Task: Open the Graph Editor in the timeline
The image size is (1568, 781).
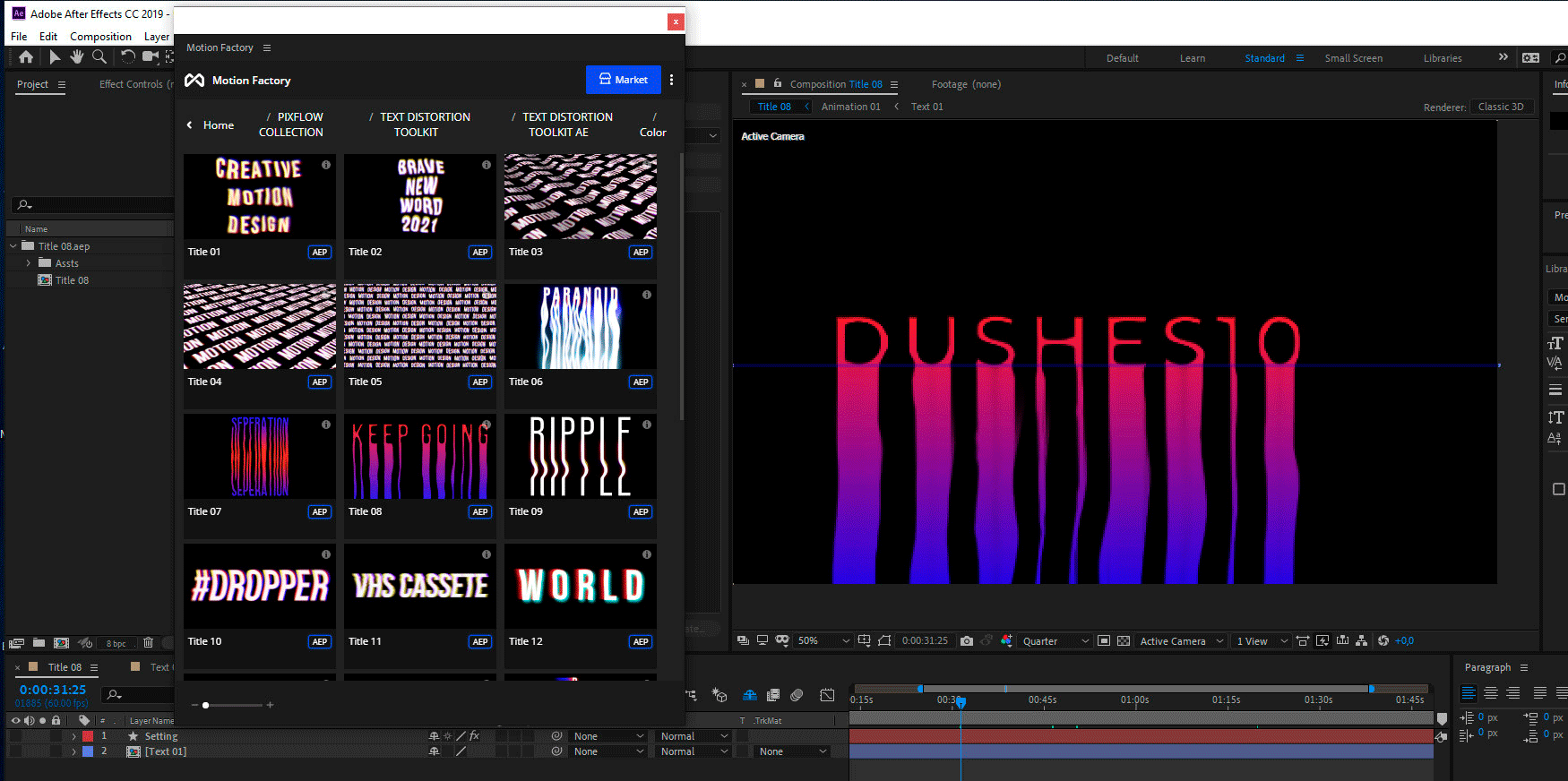Action: tap(827, 695)
